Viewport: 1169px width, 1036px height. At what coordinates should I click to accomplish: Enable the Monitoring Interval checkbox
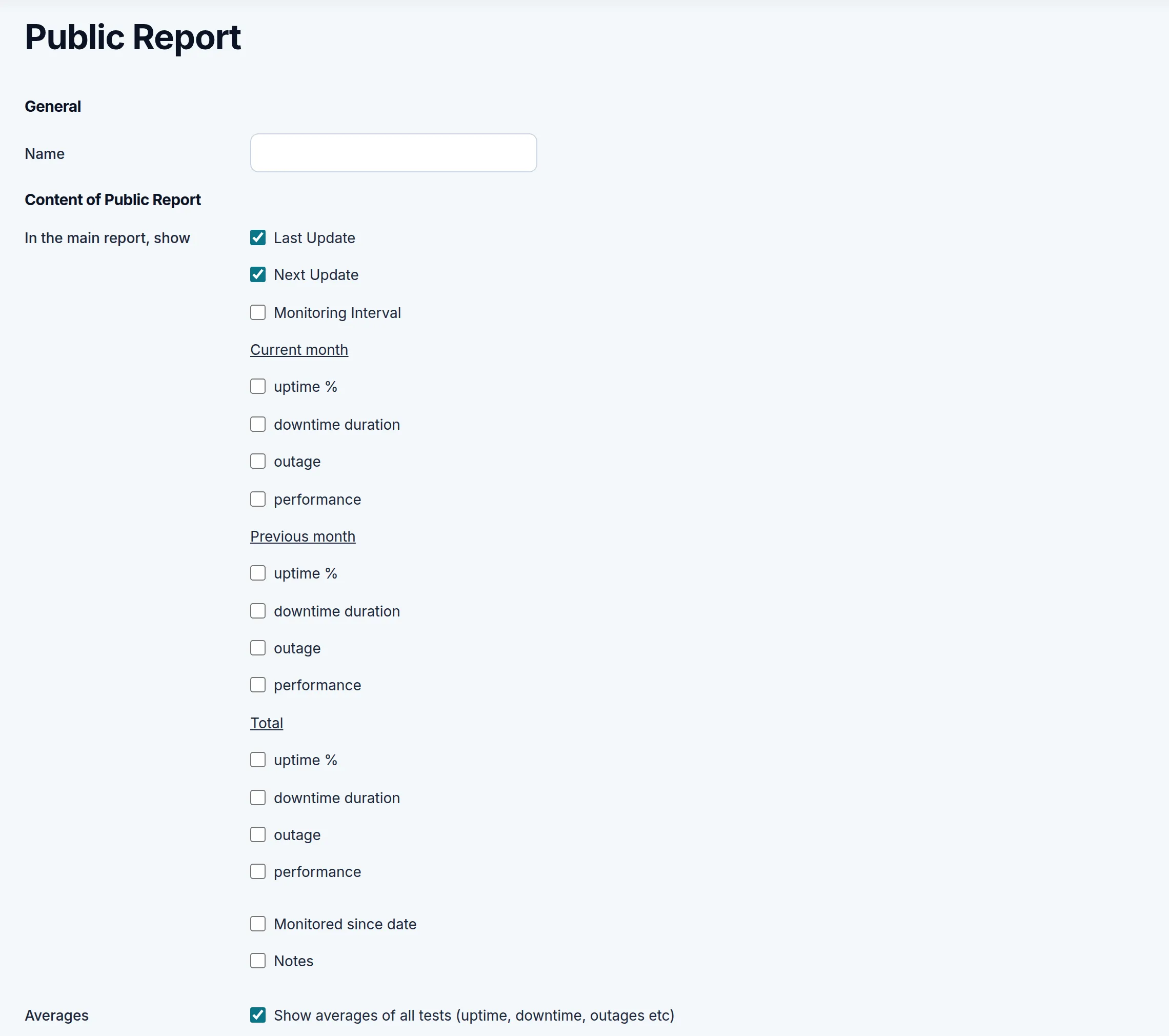[x=258, y=312]
